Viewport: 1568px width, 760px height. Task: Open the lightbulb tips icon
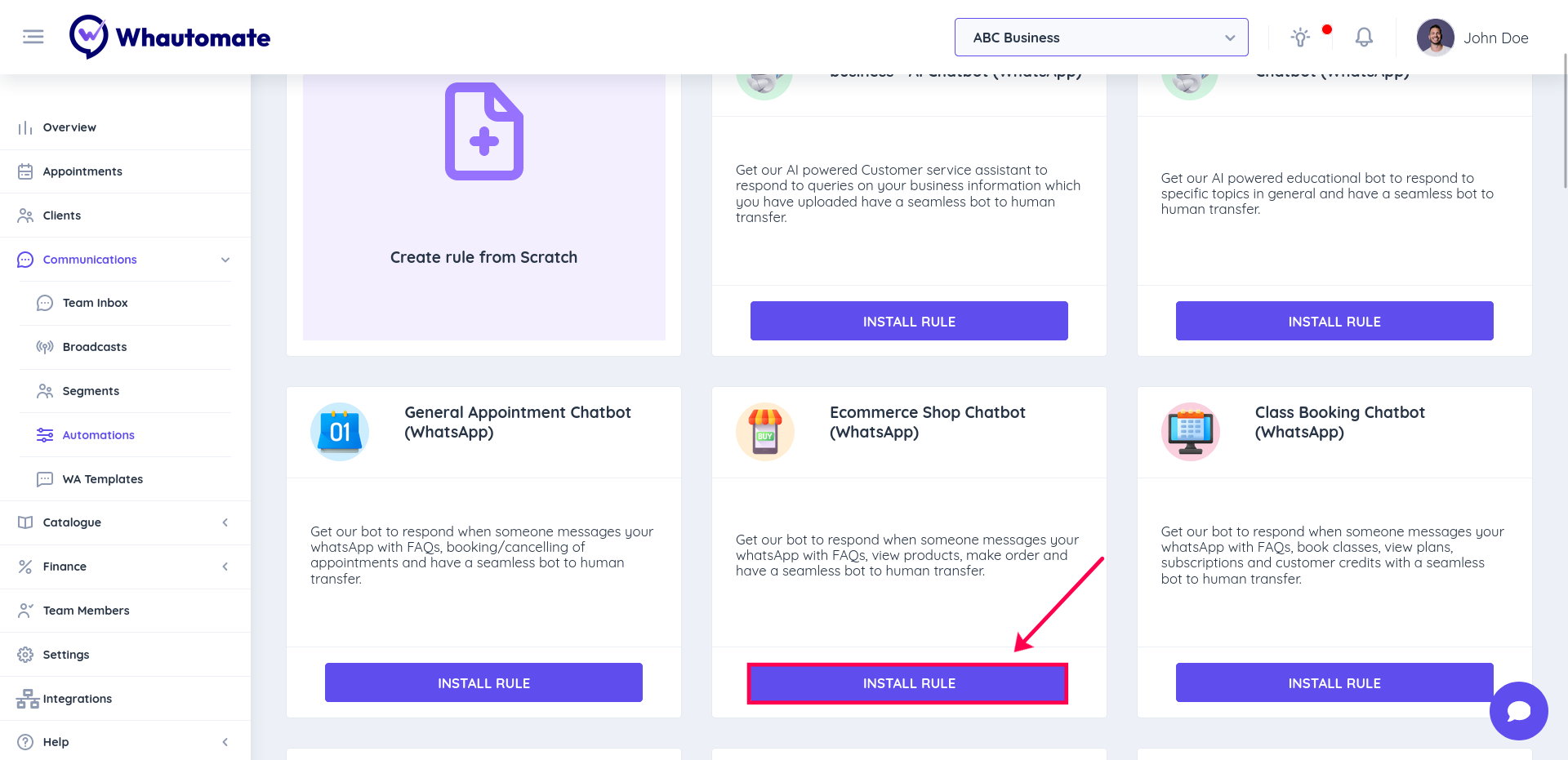pos(1300,38)
